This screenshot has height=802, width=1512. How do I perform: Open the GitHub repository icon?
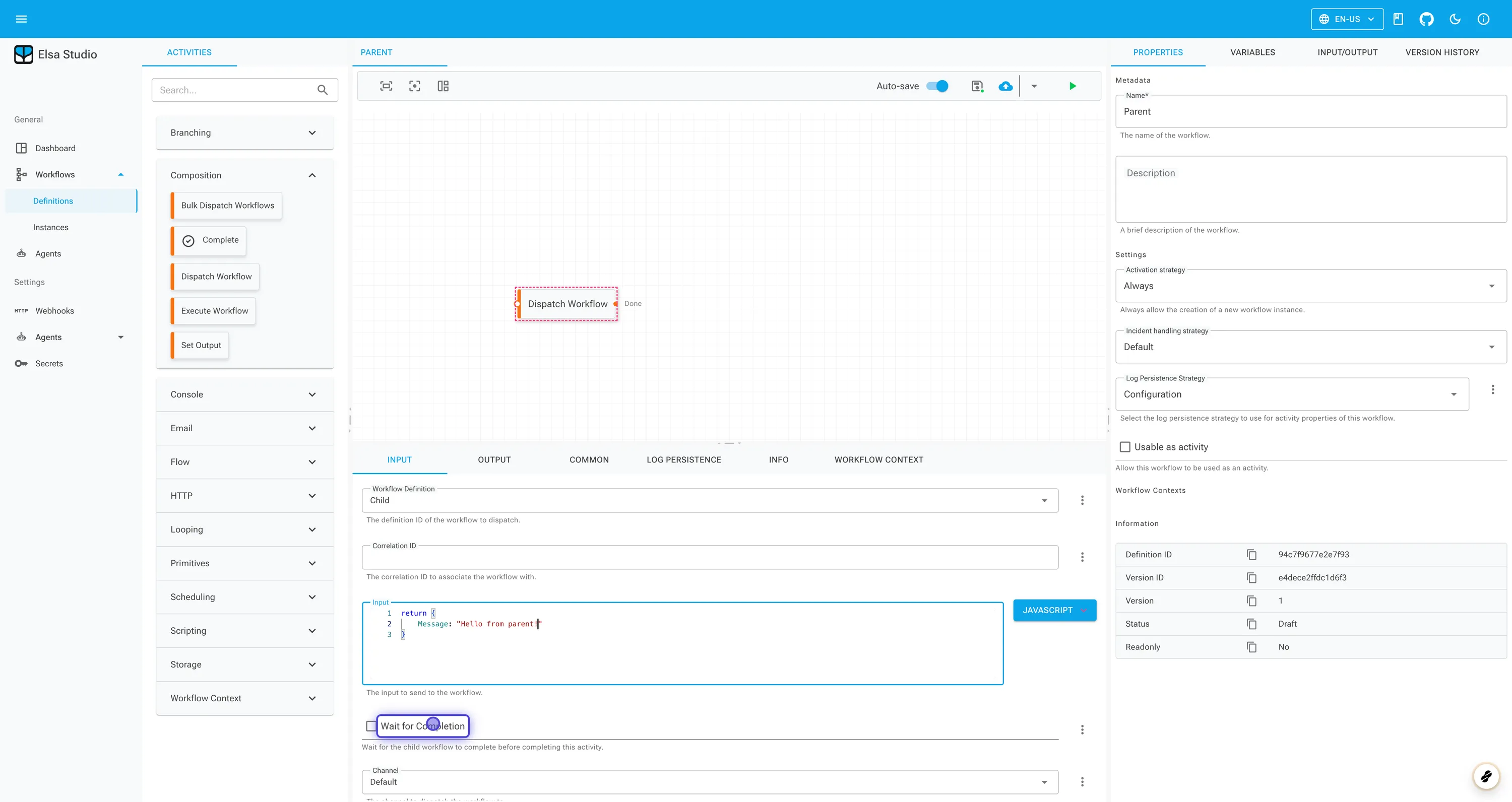(x=1426, y=19)
